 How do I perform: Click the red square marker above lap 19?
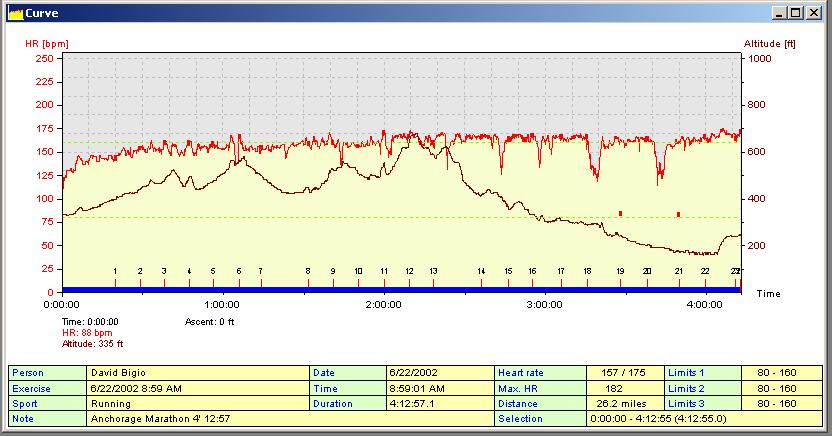click(x=621, y=213)
